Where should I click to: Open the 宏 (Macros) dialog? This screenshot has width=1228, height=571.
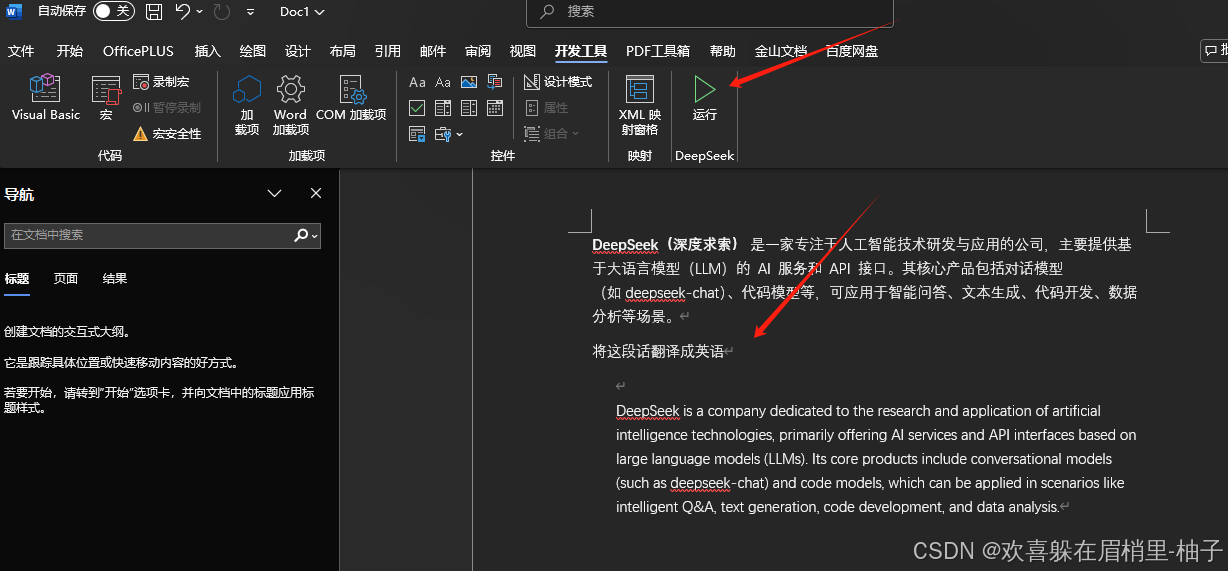click(x=106, y=98)
